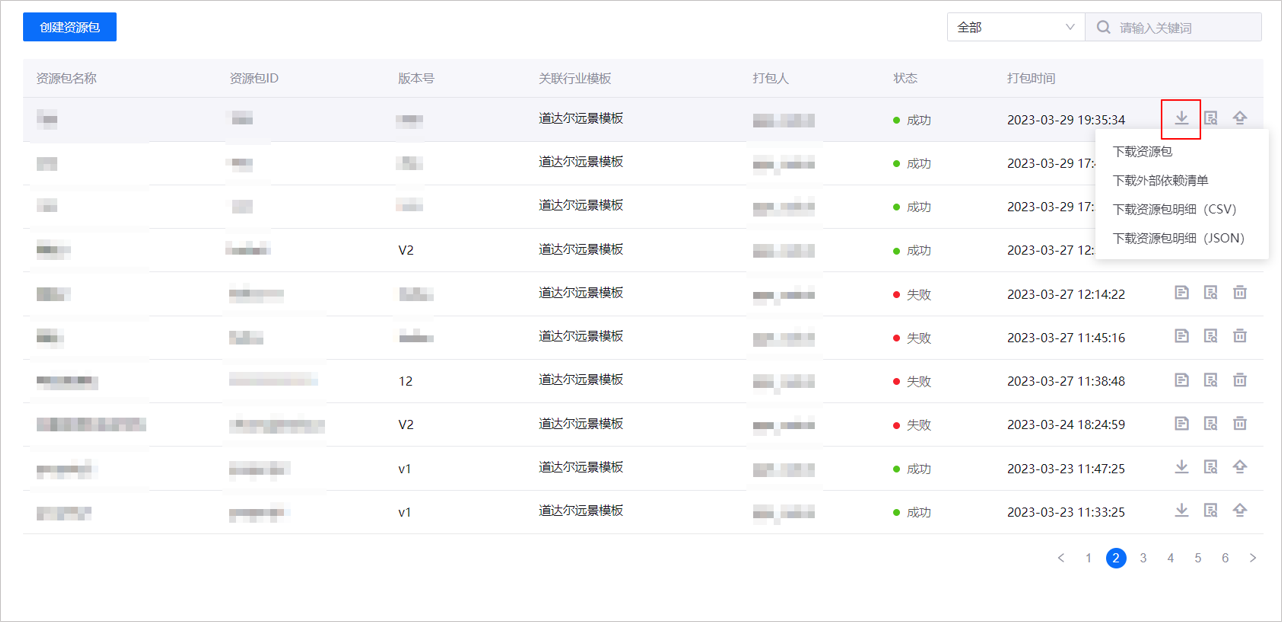Go to previous page arrow
This screenshot has height=622, width=1282.
1061,558
